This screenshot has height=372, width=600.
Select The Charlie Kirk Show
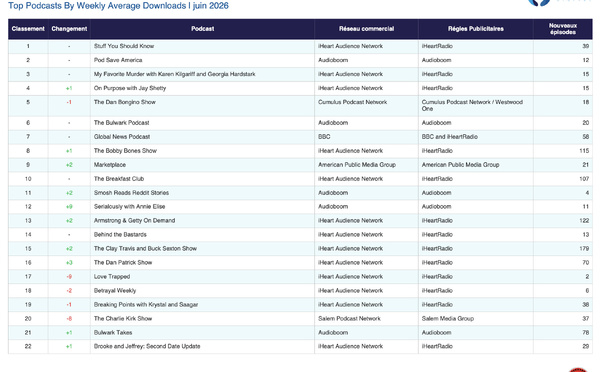[123, 319]
